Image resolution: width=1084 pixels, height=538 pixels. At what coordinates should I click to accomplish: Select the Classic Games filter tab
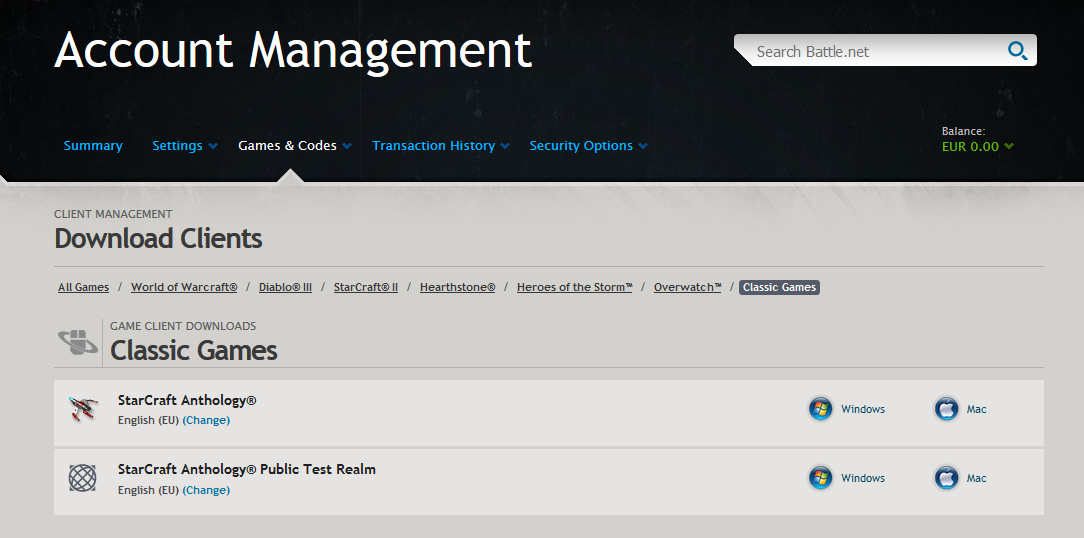tap(779, 287)
